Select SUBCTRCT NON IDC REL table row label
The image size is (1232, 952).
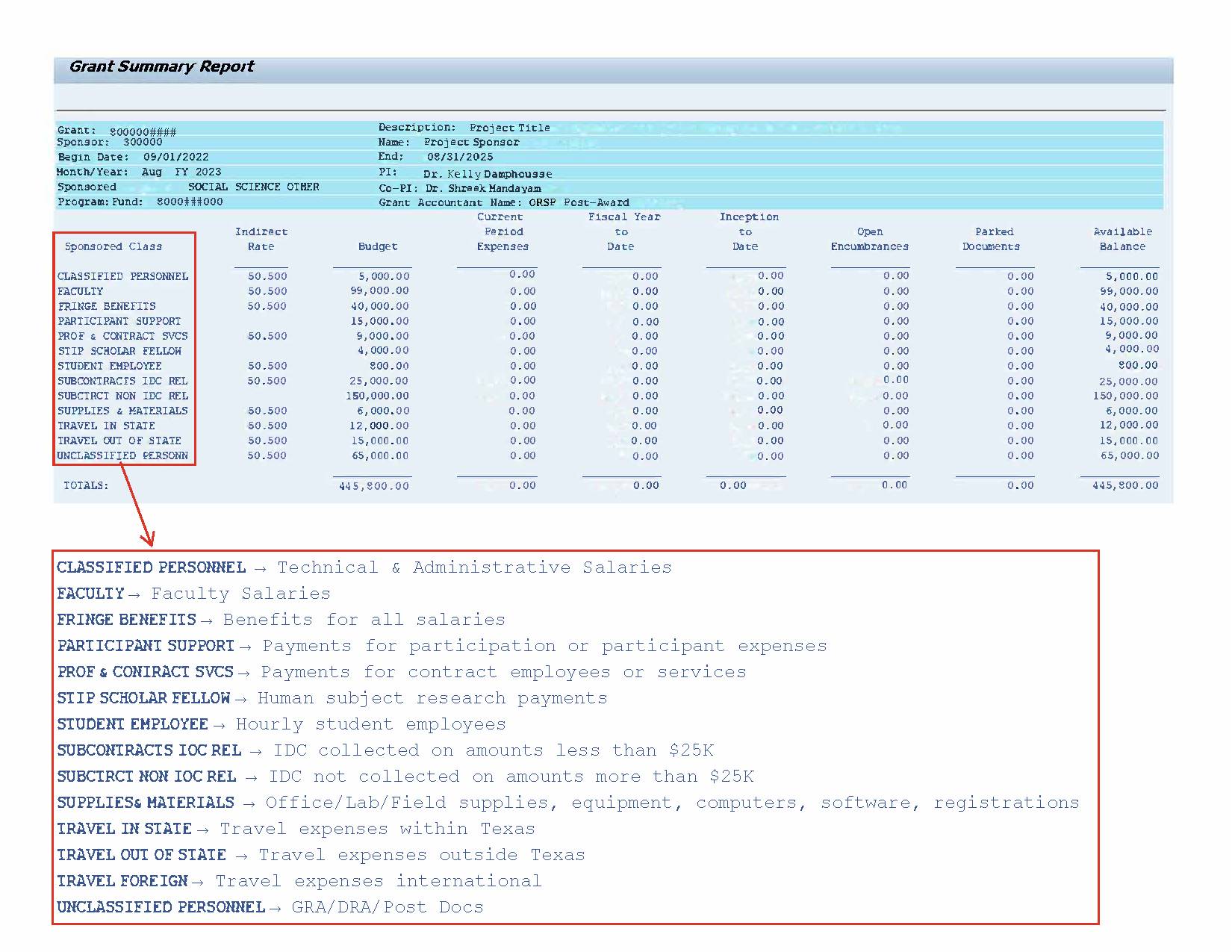(123, 396)
